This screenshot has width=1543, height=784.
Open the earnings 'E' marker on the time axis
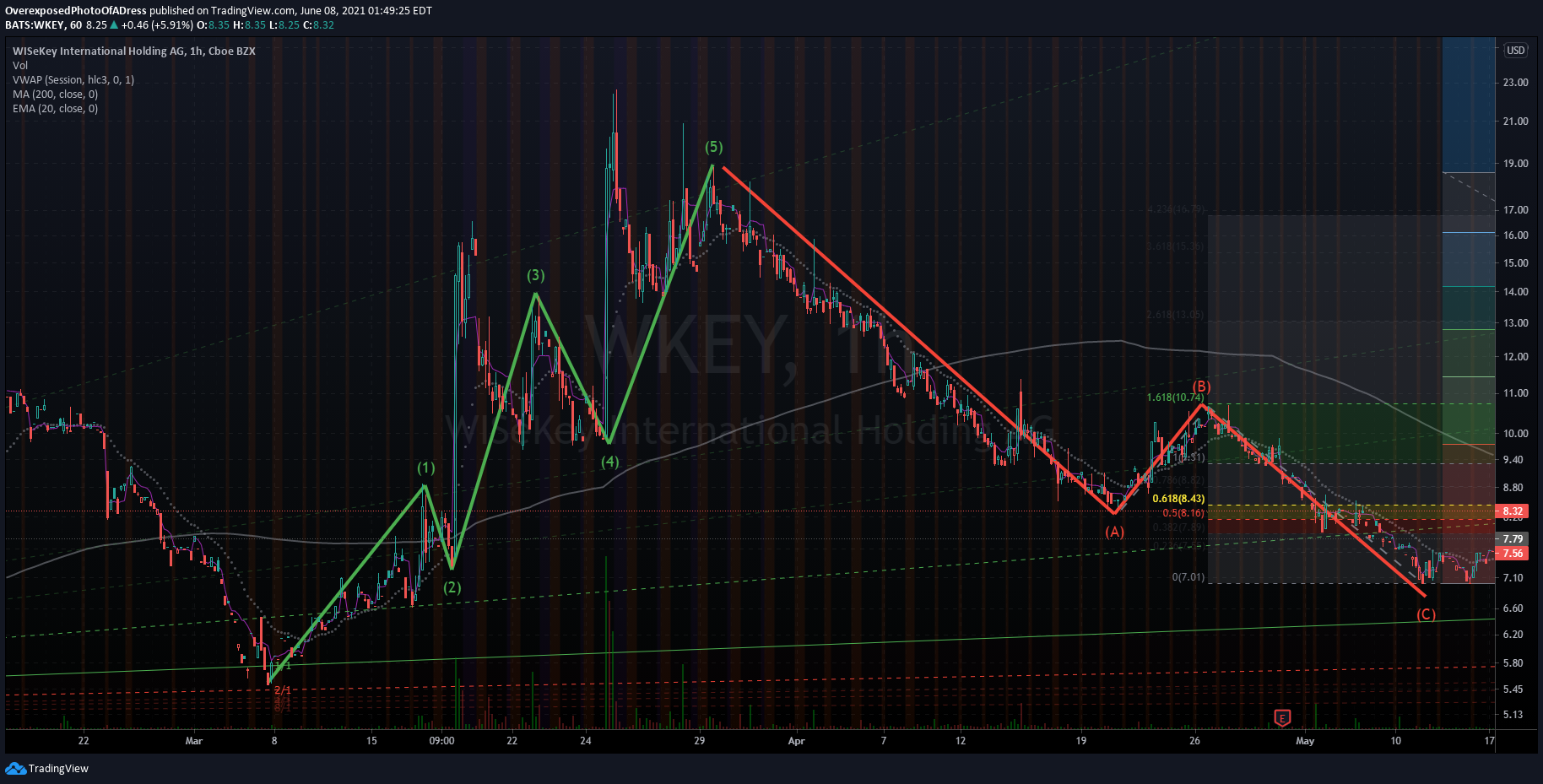pos(1282,718)
